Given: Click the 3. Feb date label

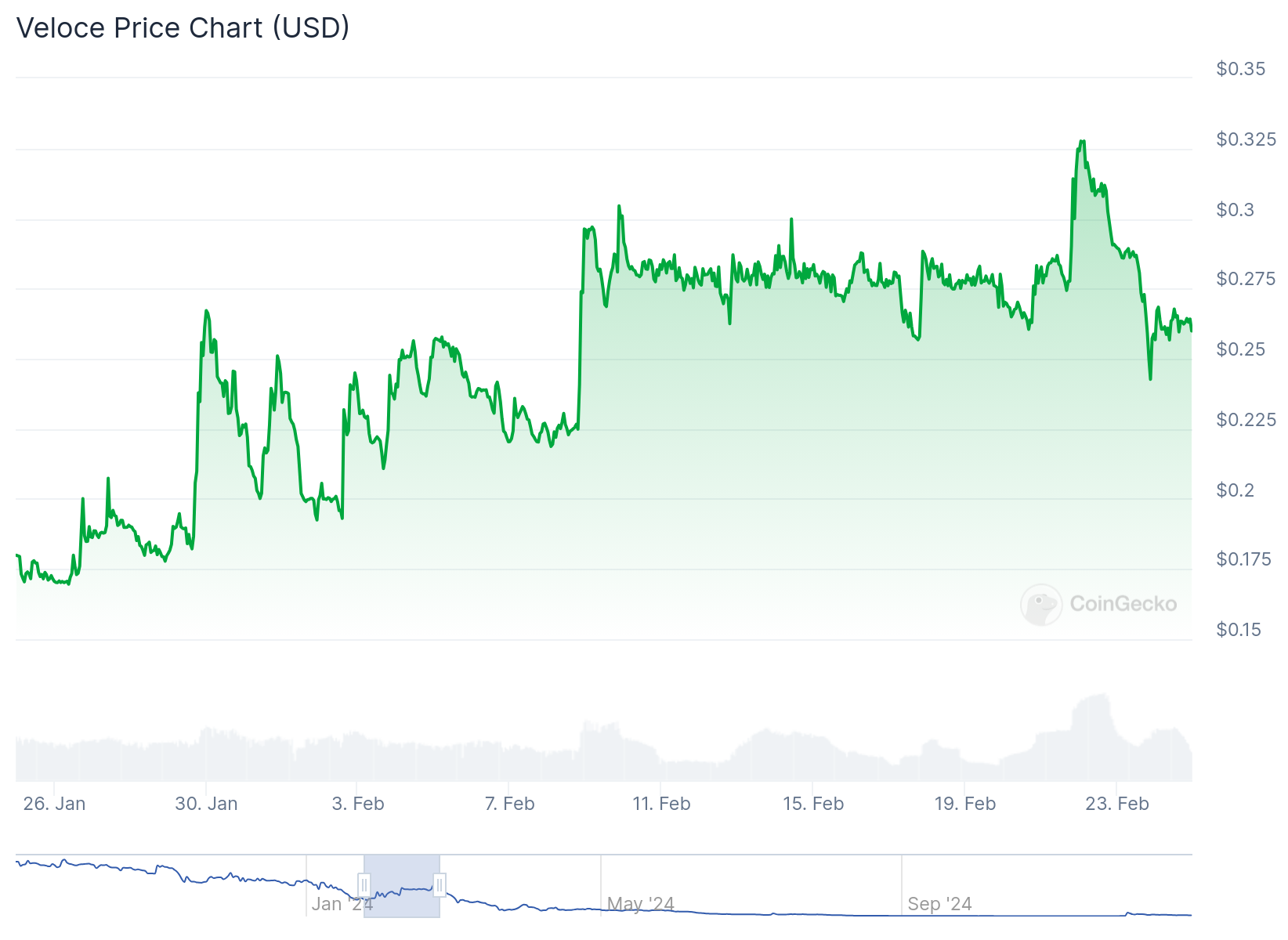Looking at the screenshot, I should (x=358, y=804).
